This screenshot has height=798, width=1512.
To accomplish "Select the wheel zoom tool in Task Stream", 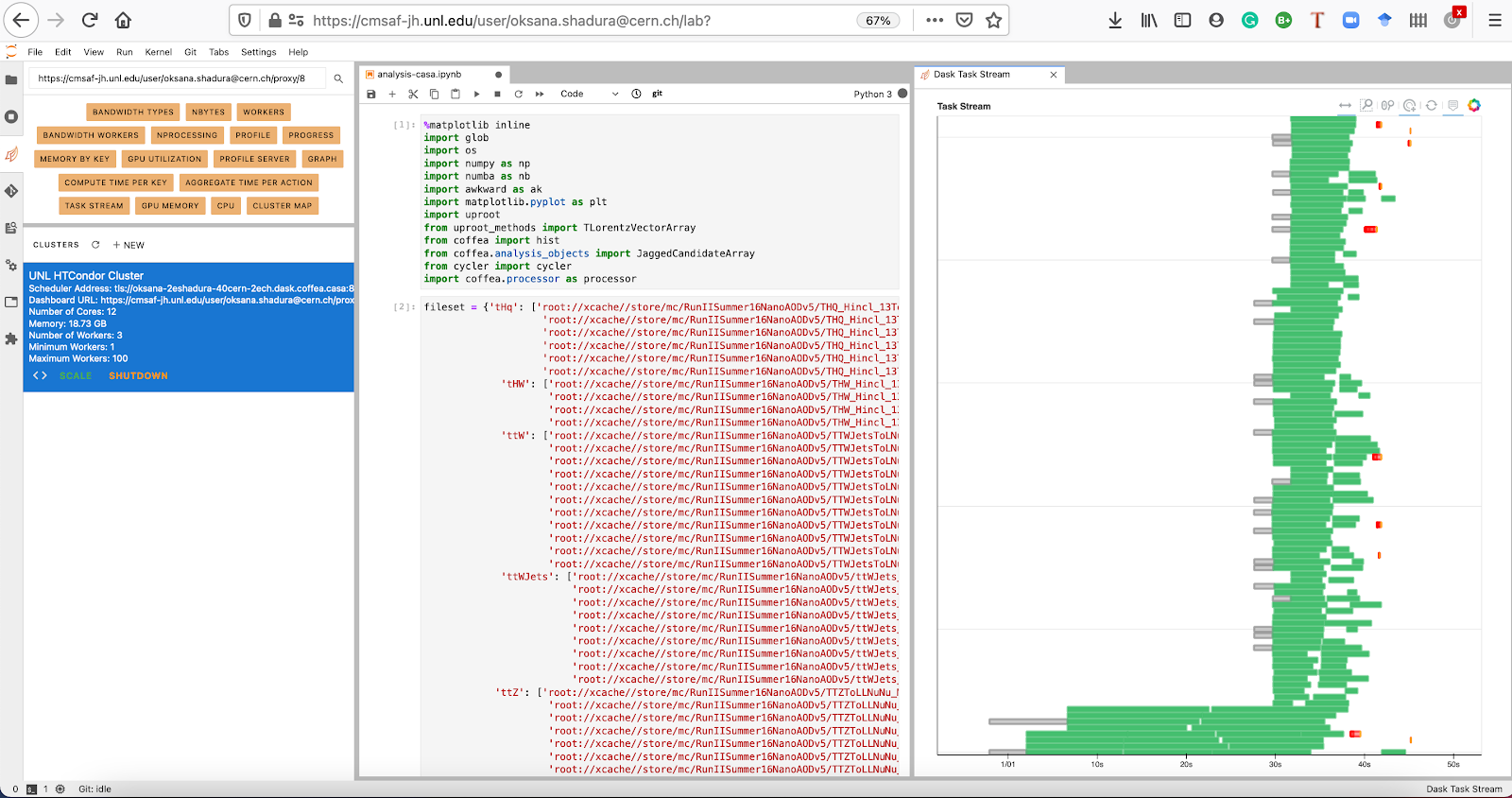I will (1387, 106).
